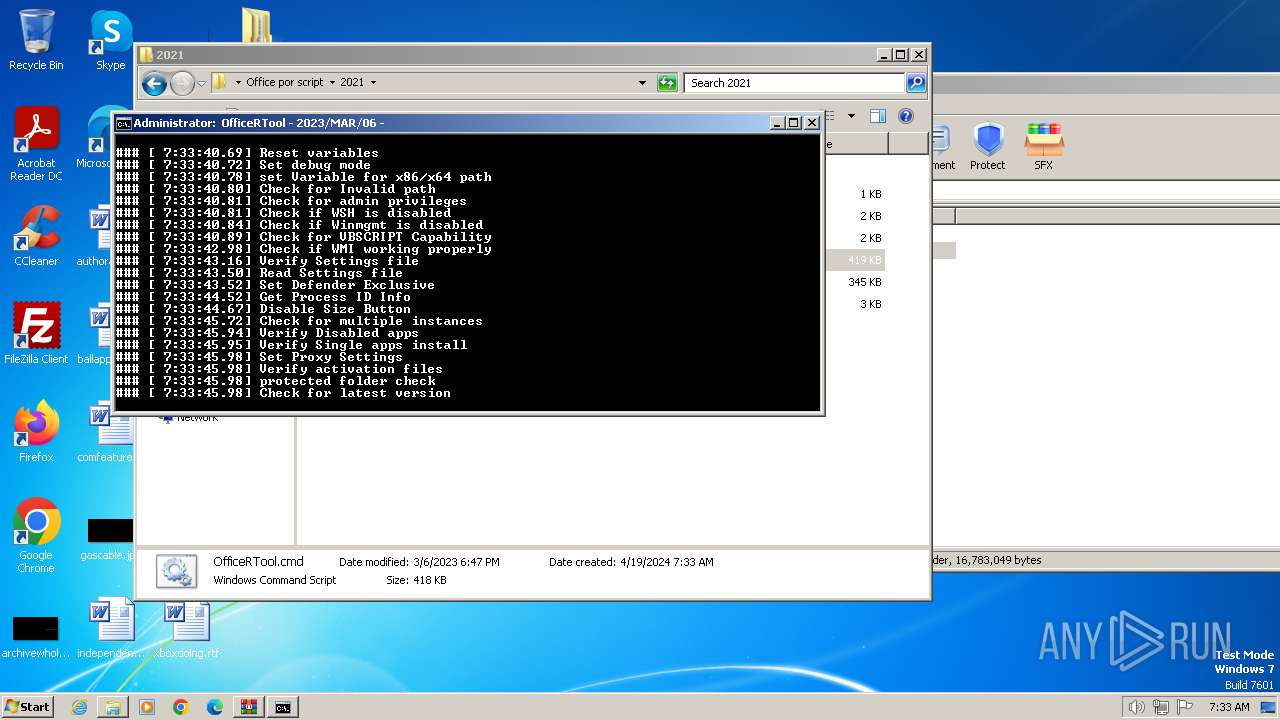Minimize the OfficeRTool console window
Image resolution: width=1280 pixels, height=720 pixels.
(777, 123)
